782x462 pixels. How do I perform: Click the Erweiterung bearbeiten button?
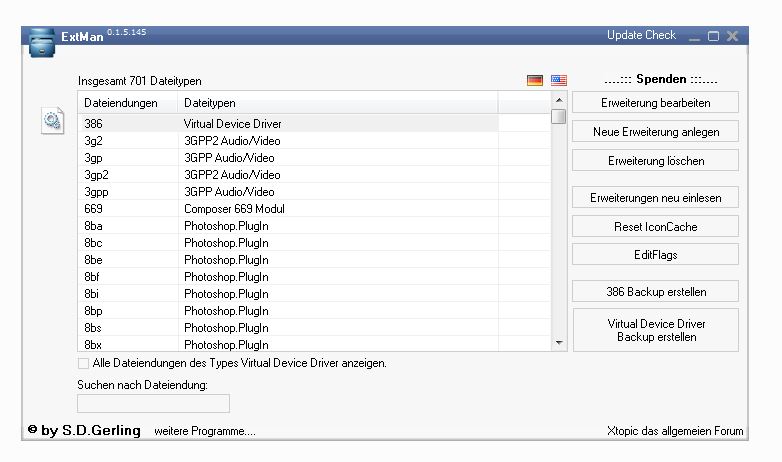655,103
